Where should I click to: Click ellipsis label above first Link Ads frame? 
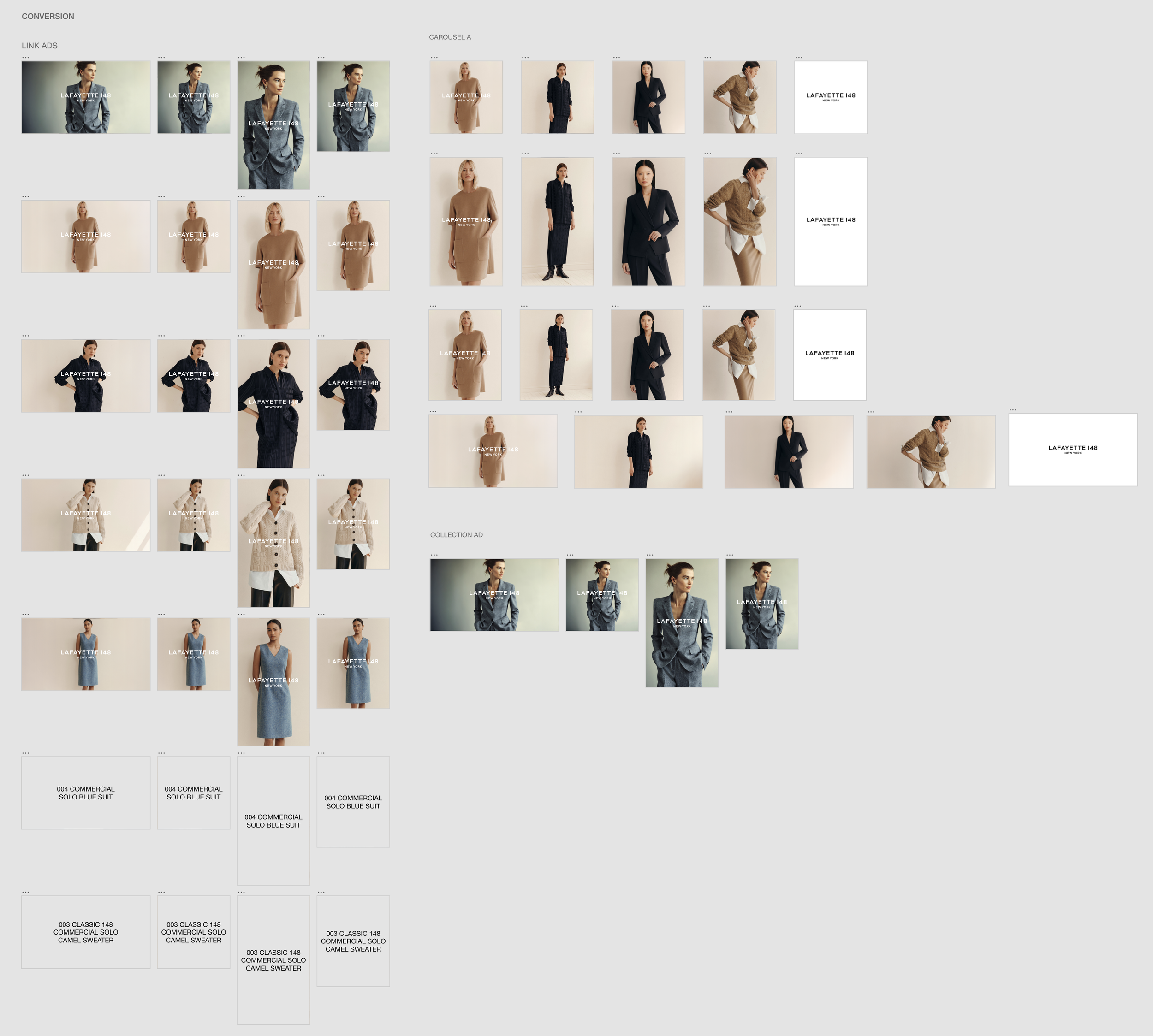click(26, 58)
